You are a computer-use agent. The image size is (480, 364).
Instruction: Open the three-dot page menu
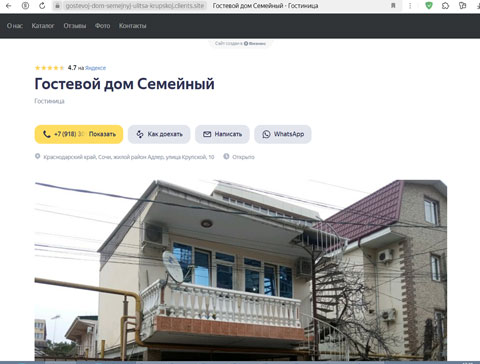click(x=410, y=6)
